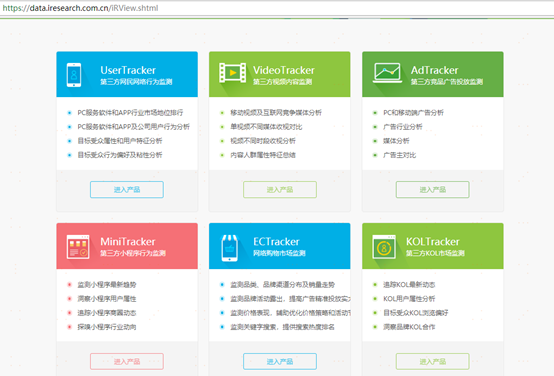The image size is (554, 376).
Task: Click PC服务软件和APP及公司用户行为分析 item
Action: 134,127
